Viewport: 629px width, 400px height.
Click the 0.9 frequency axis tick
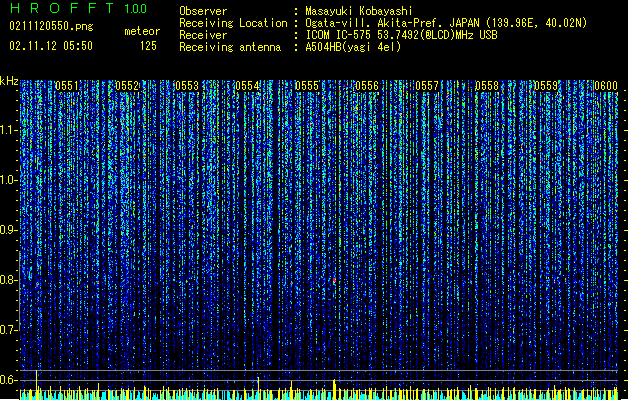(x=9, y=230)
